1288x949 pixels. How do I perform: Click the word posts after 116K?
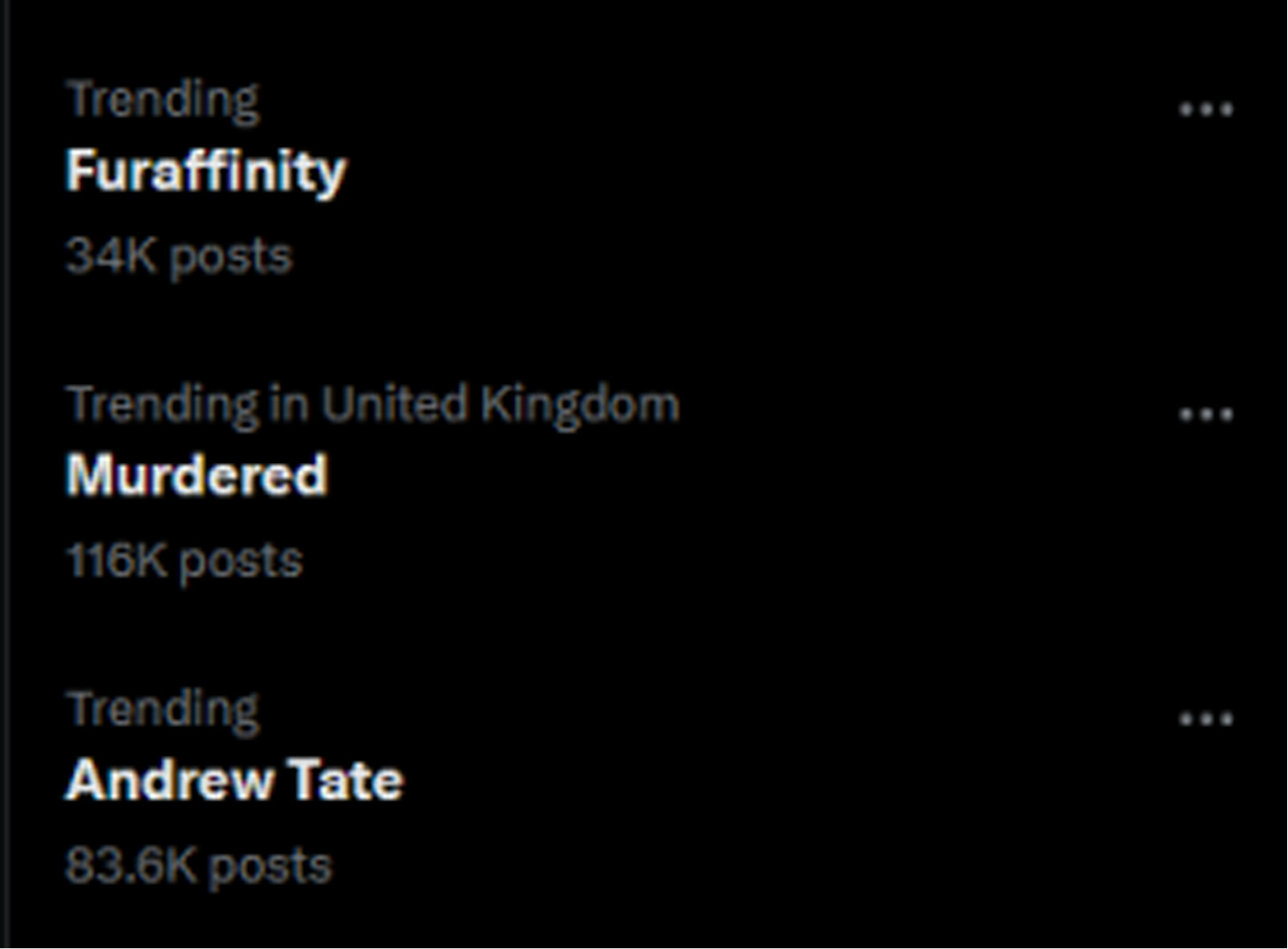(x=241, y=562)
